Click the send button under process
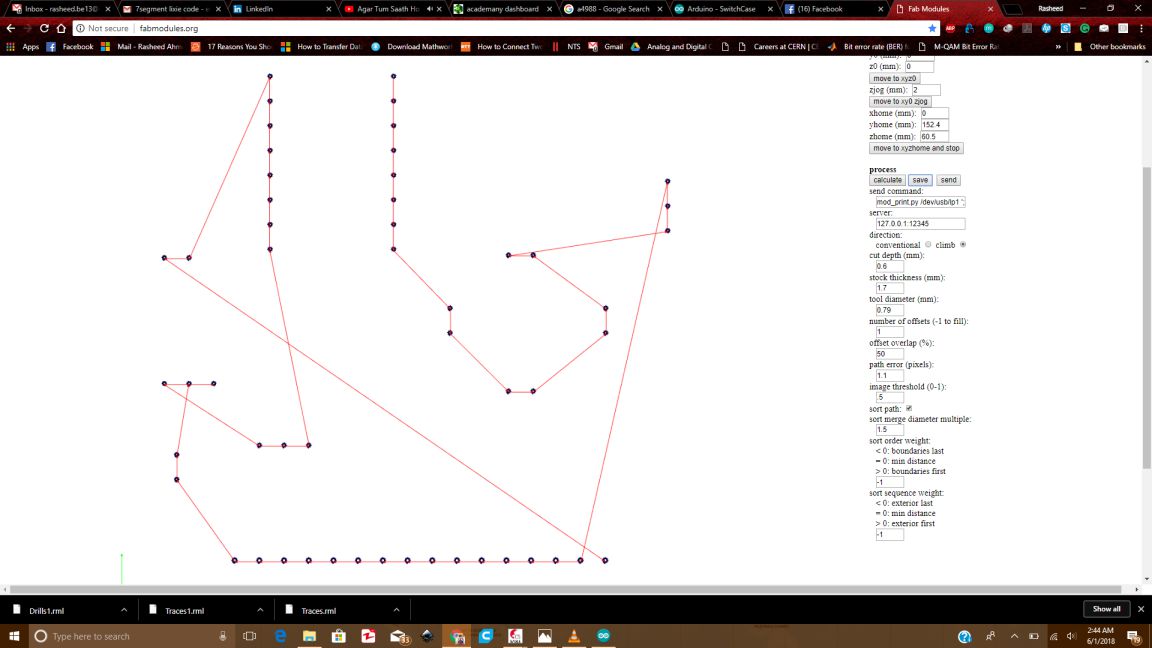 (948, 180)
